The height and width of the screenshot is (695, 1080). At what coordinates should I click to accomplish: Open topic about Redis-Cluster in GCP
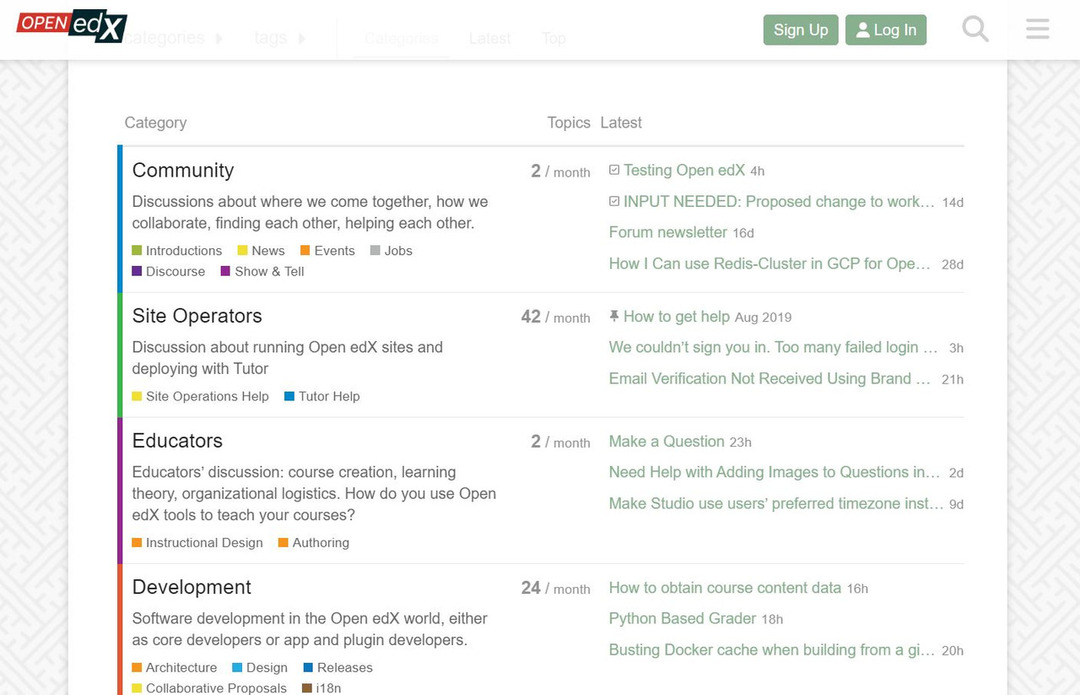tap(769, 264)
